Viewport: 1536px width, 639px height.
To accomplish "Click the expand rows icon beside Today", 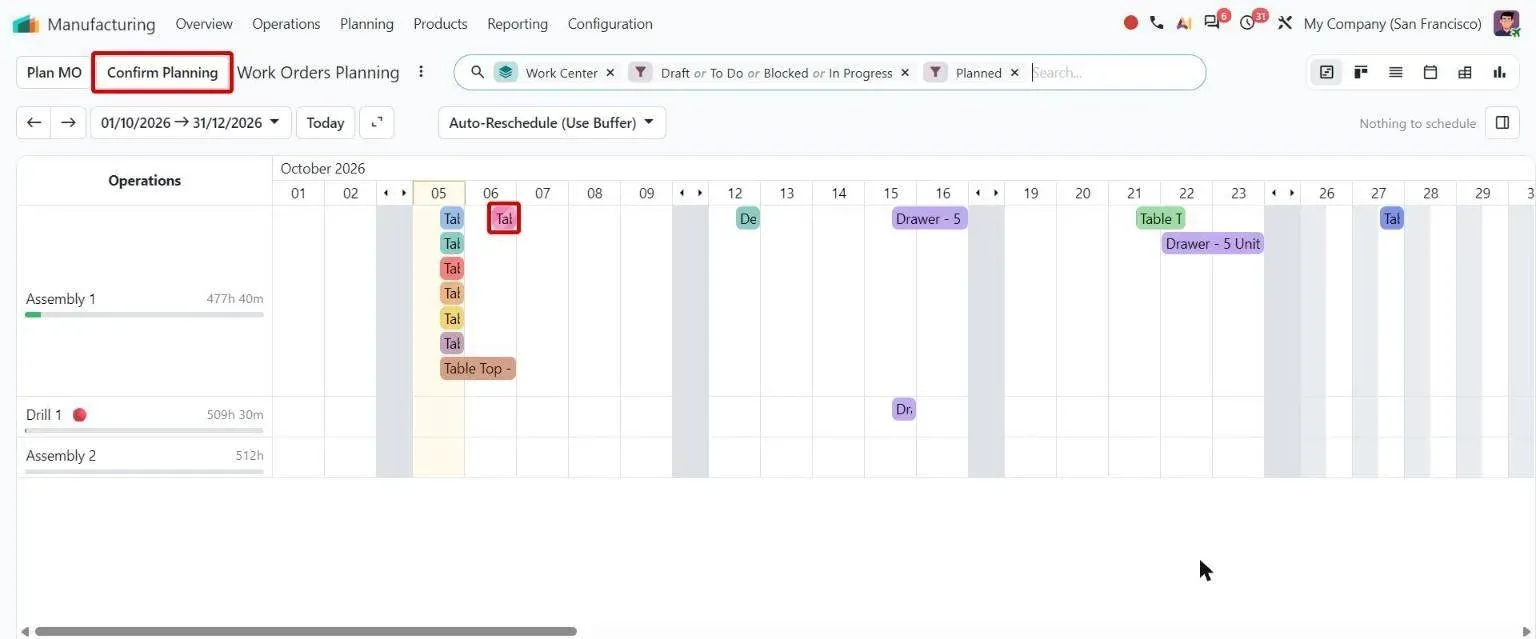I will (x=377, y=122).
